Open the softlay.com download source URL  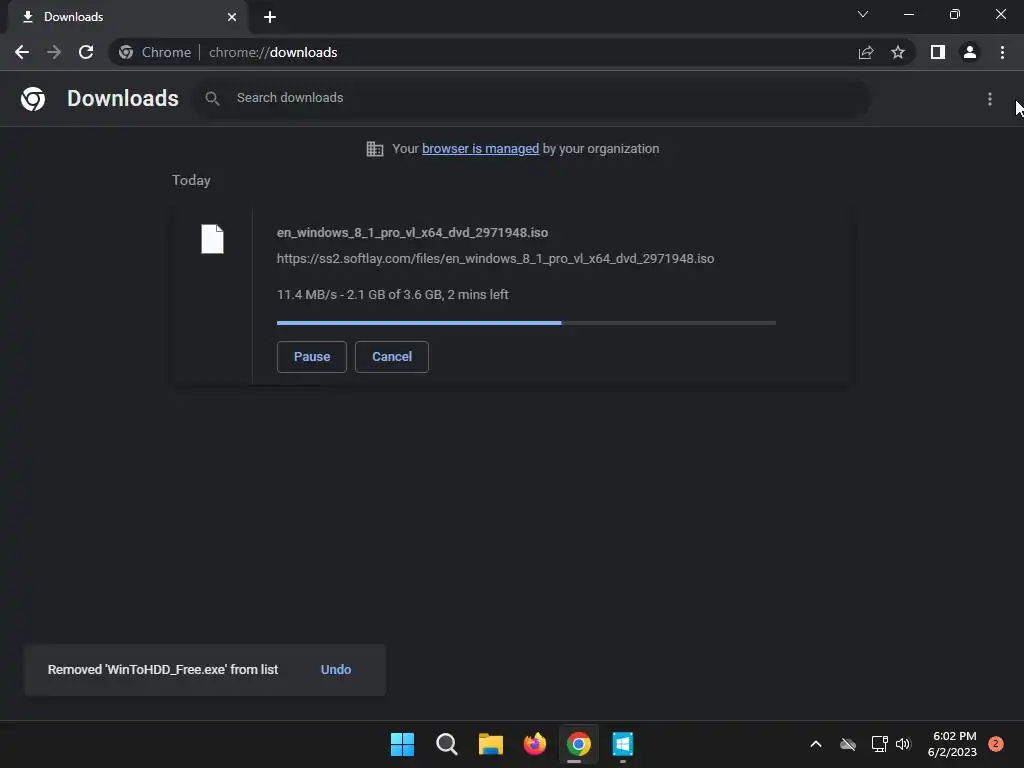pyautogui.click(x=495, y=259)
